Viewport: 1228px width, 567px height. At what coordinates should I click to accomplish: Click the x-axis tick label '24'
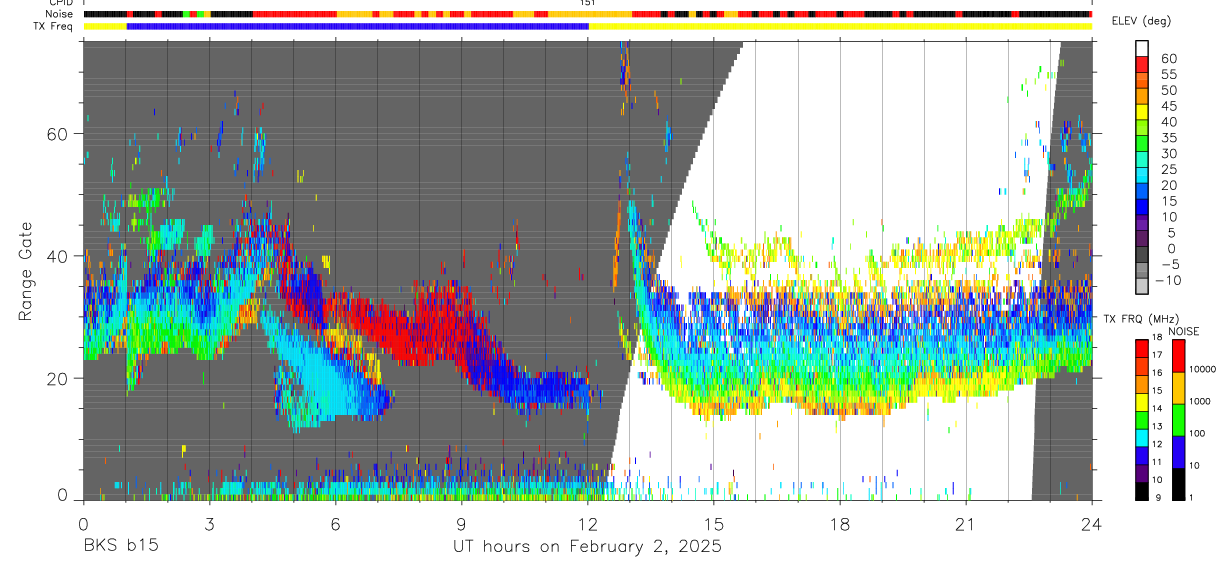point(1092,523)
